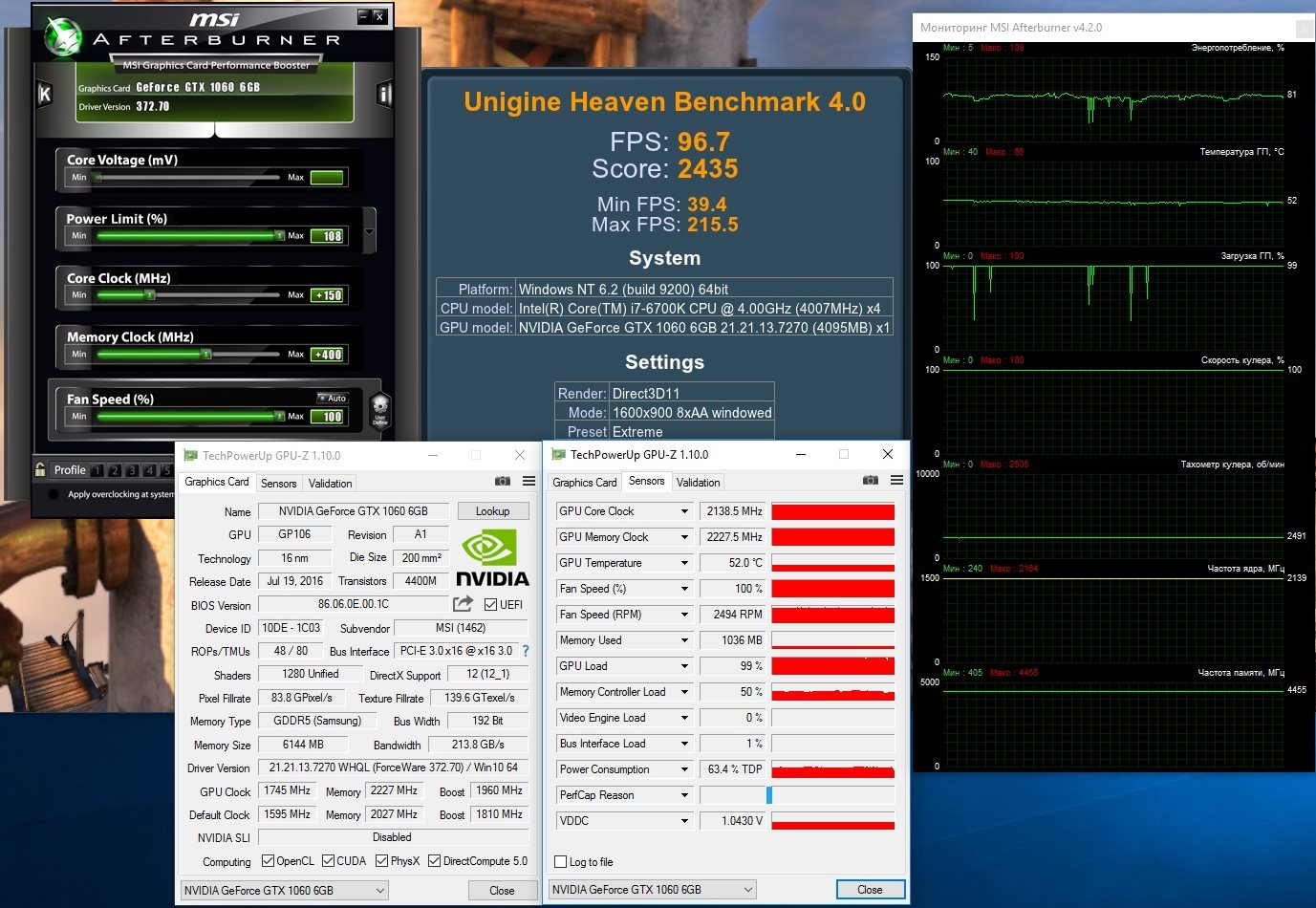Open hamburger menu in GPU-Z card info window

[x=529, y=482]
